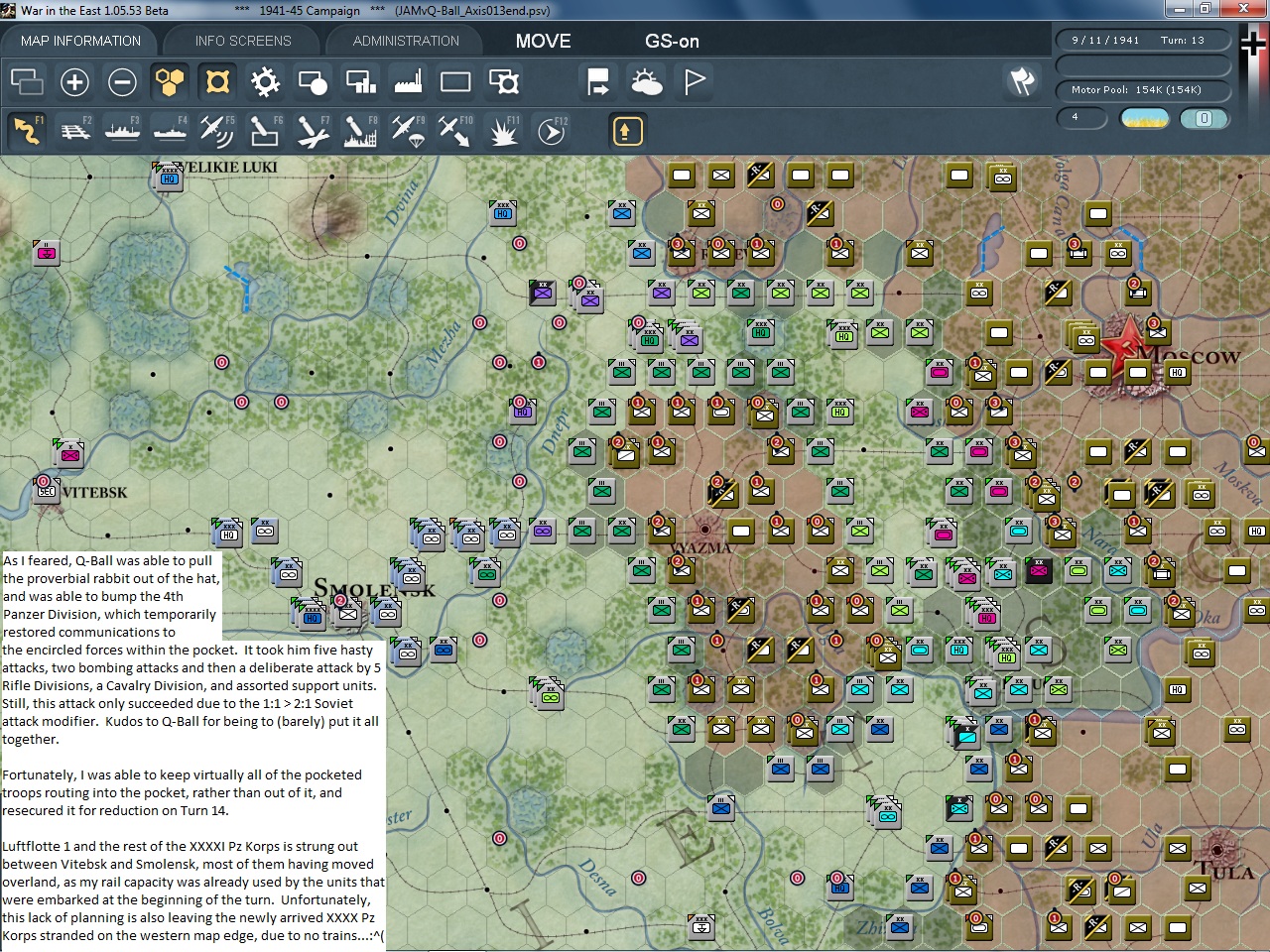1270x952 pixels.
Task: Select Air Transport mode F9
Action: point(408,131)
